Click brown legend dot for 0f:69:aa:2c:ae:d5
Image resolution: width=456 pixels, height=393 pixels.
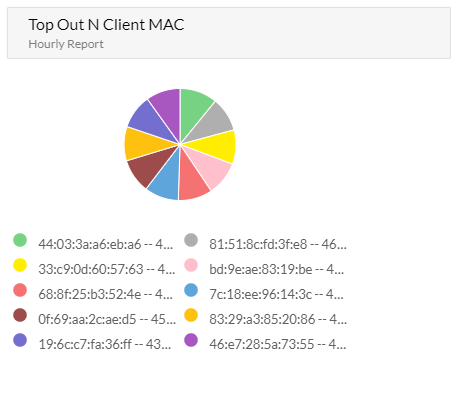[20, 315]
